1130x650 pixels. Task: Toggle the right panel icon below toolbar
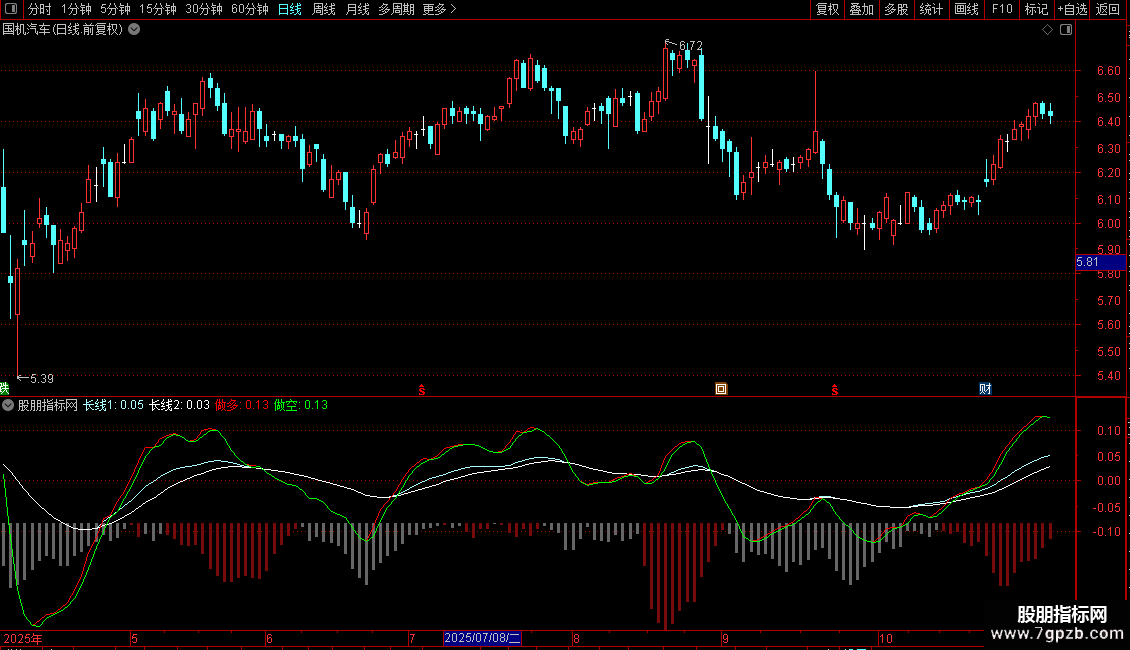tap(1066, 30)
